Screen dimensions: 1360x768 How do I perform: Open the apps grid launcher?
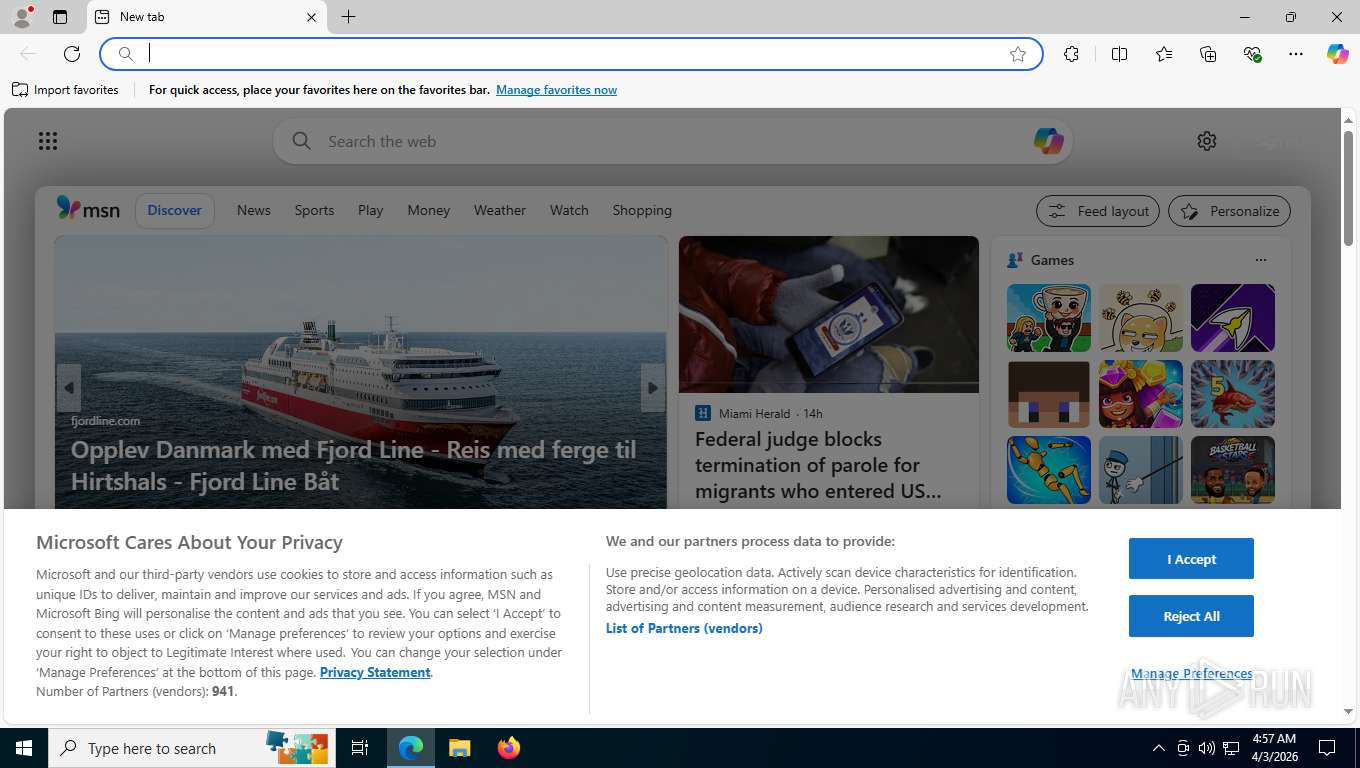pyautogui.click(x=48, y=141)
